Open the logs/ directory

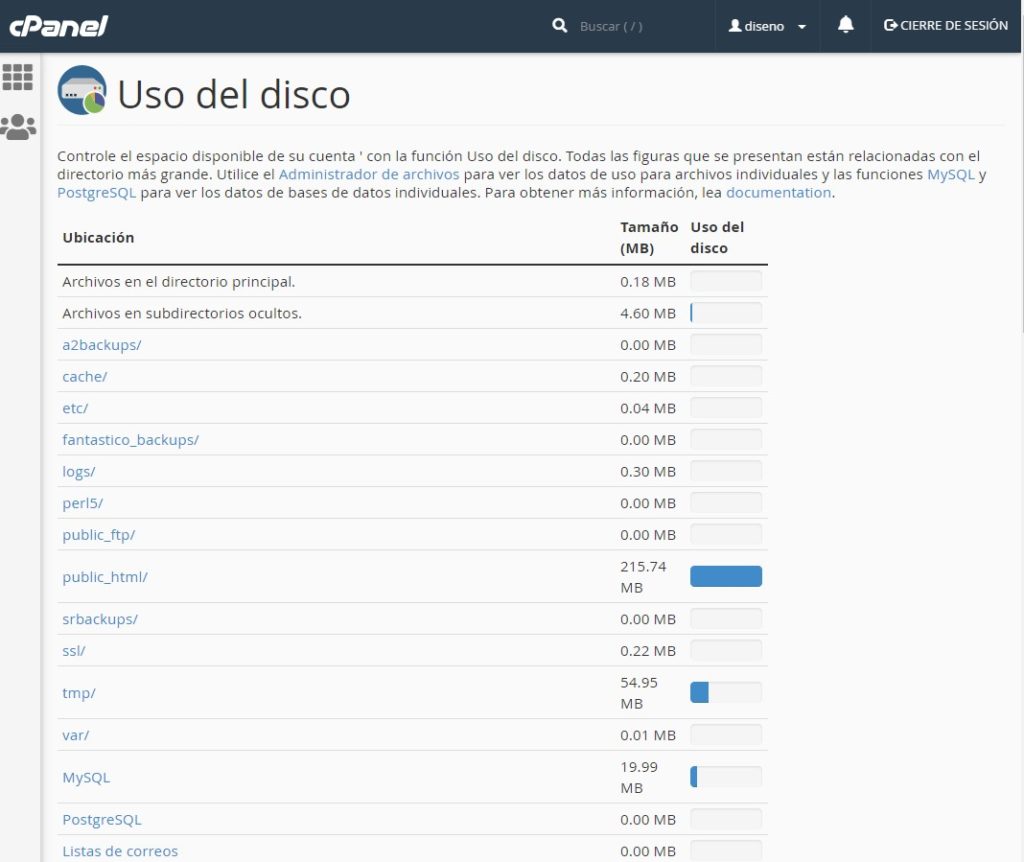pyautogui.click(x=79, y=471)
